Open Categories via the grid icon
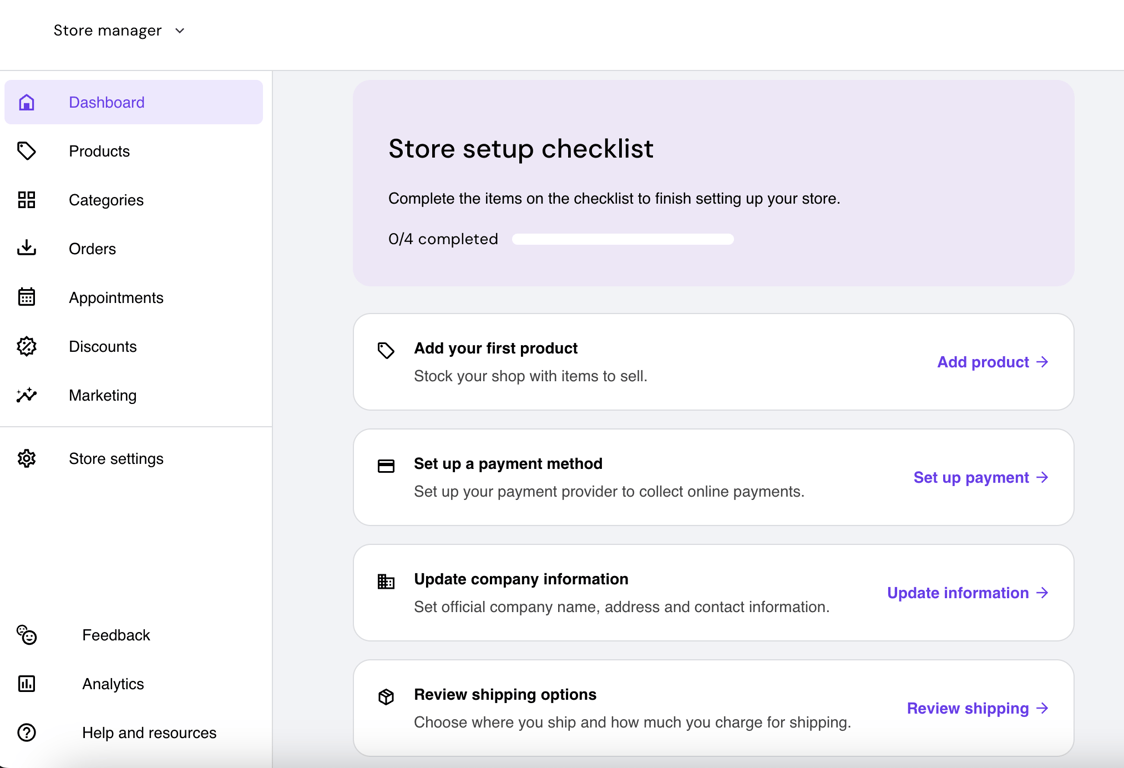 pyautogui.click(x=26, y=199)
